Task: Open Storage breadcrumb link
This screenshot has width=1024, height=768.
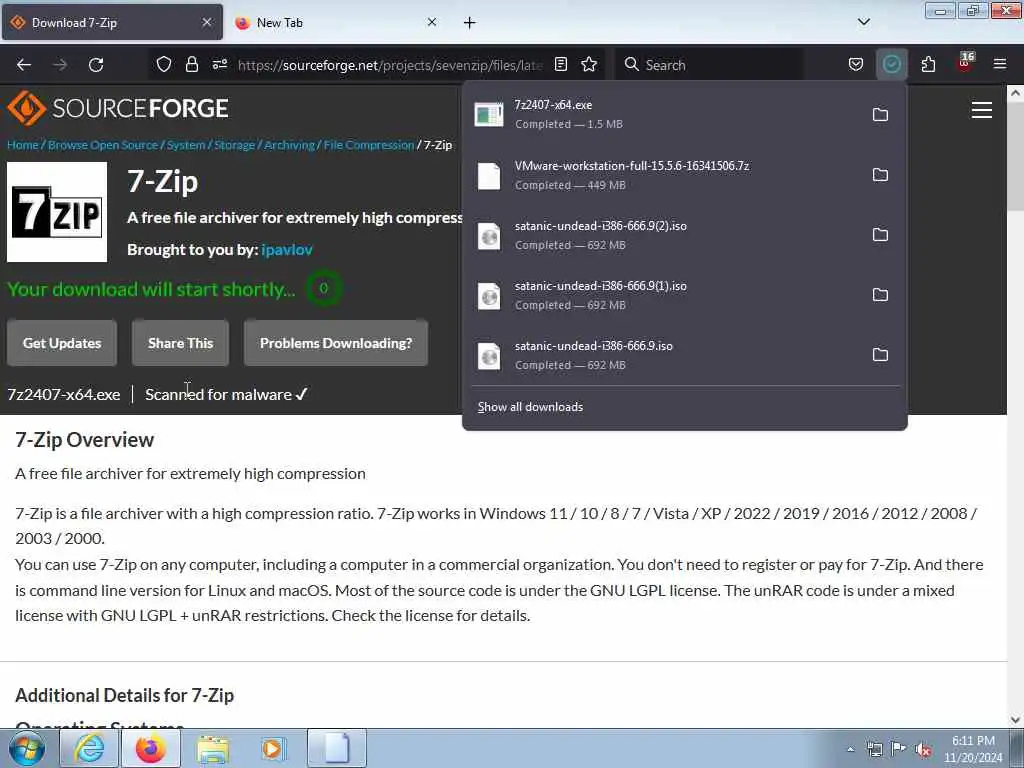Action: (x=234, y=145)
